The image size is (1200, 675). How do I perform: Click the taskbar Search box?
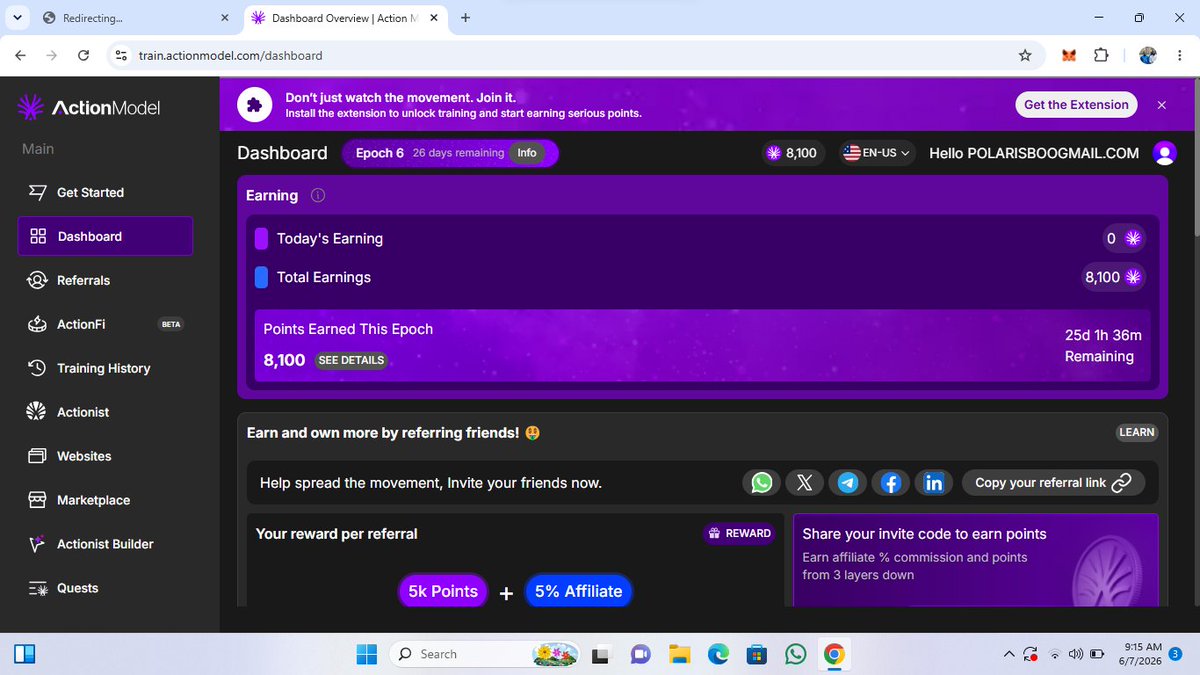486,654
